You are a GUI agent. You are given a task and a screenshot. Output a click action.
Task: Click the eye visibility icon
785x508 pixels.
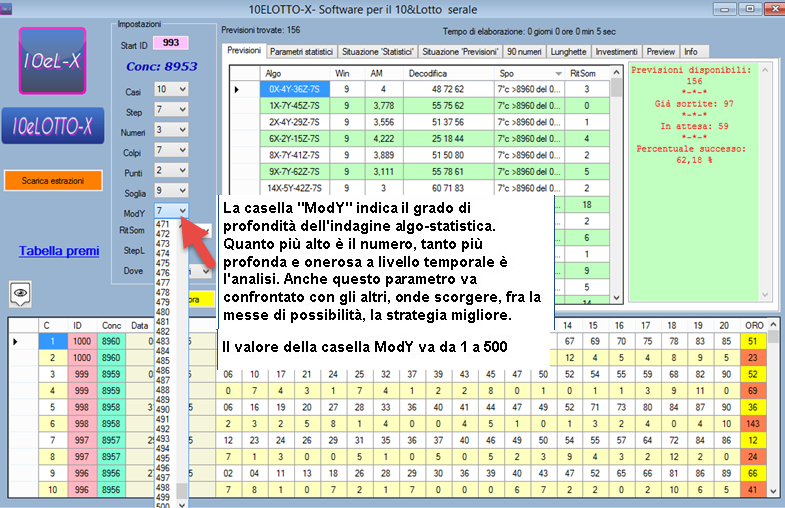(x=20, y=293)
